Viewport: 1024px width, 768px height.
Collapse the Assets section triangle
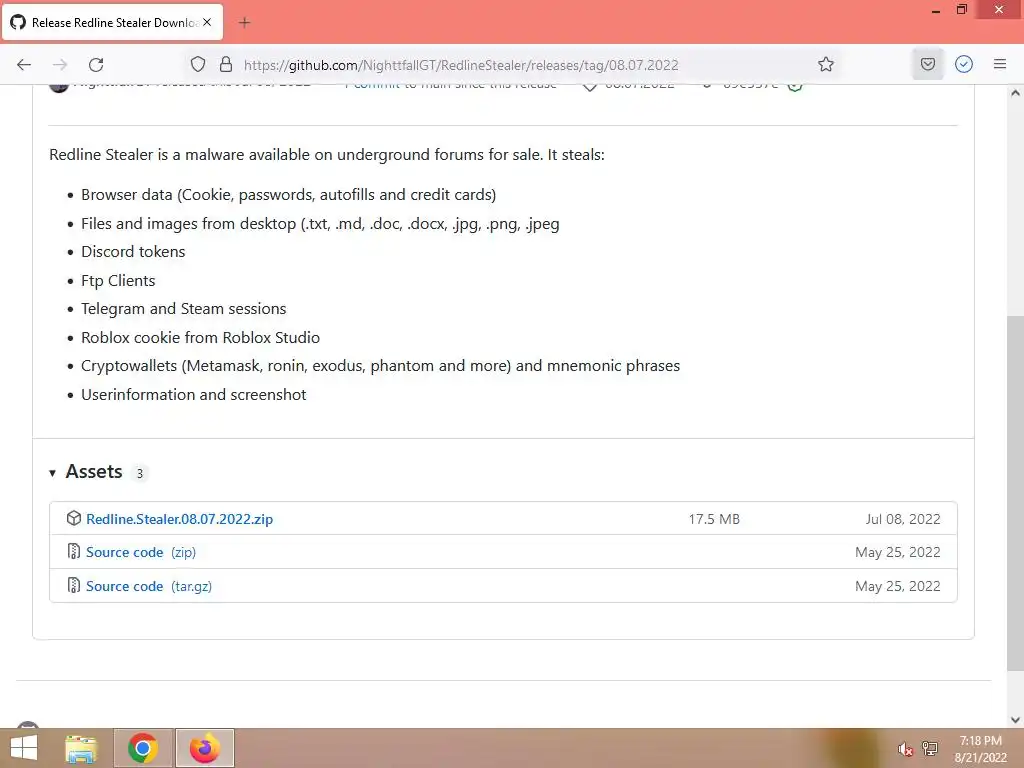click(x=52, y=473)
